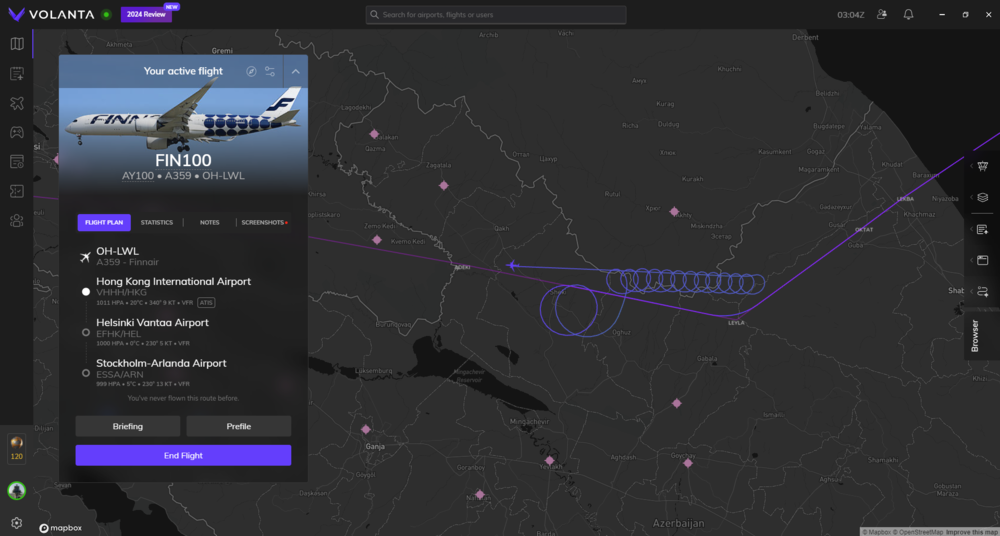This screenshot has width=1000, height=536.
Task: Click the notifications bell icon
Action: 908,15
